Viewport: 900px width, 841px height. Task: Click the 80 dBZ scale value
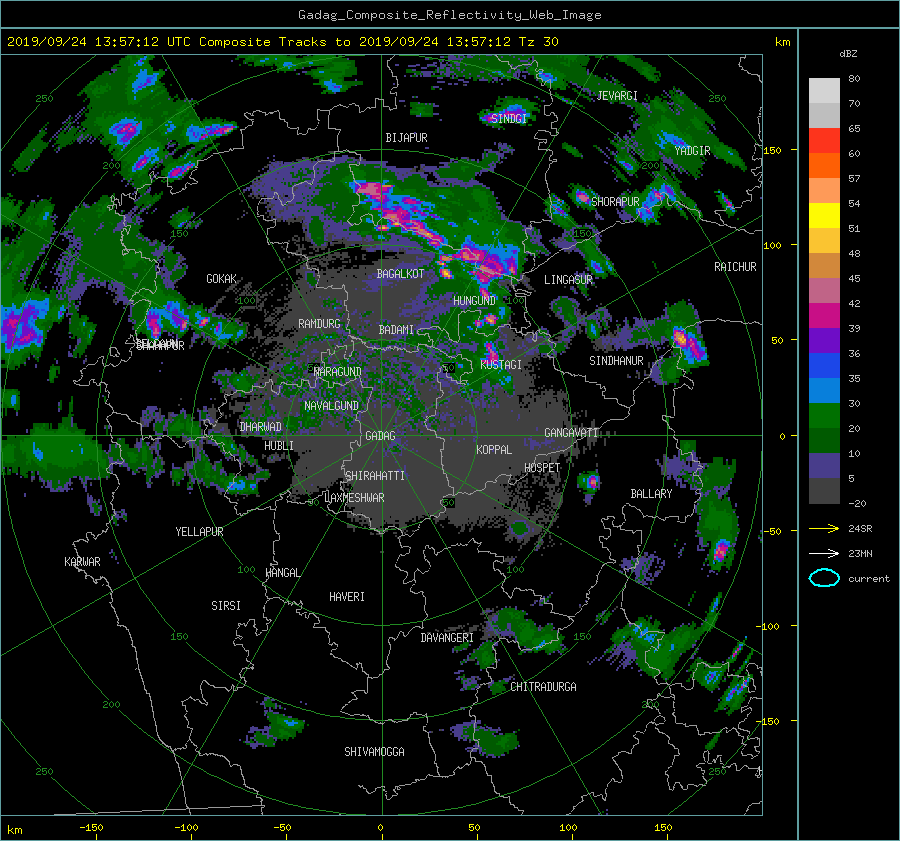854,79
